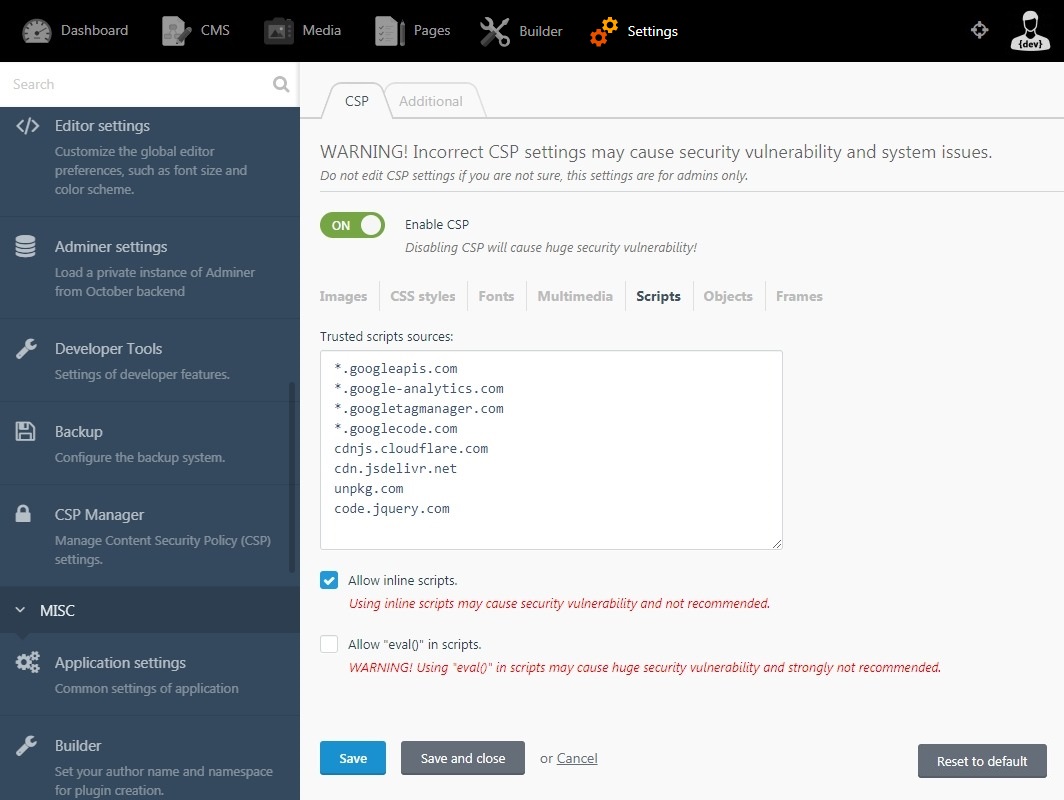Click the Backup floppy disk icon

(x=25, y=432)
